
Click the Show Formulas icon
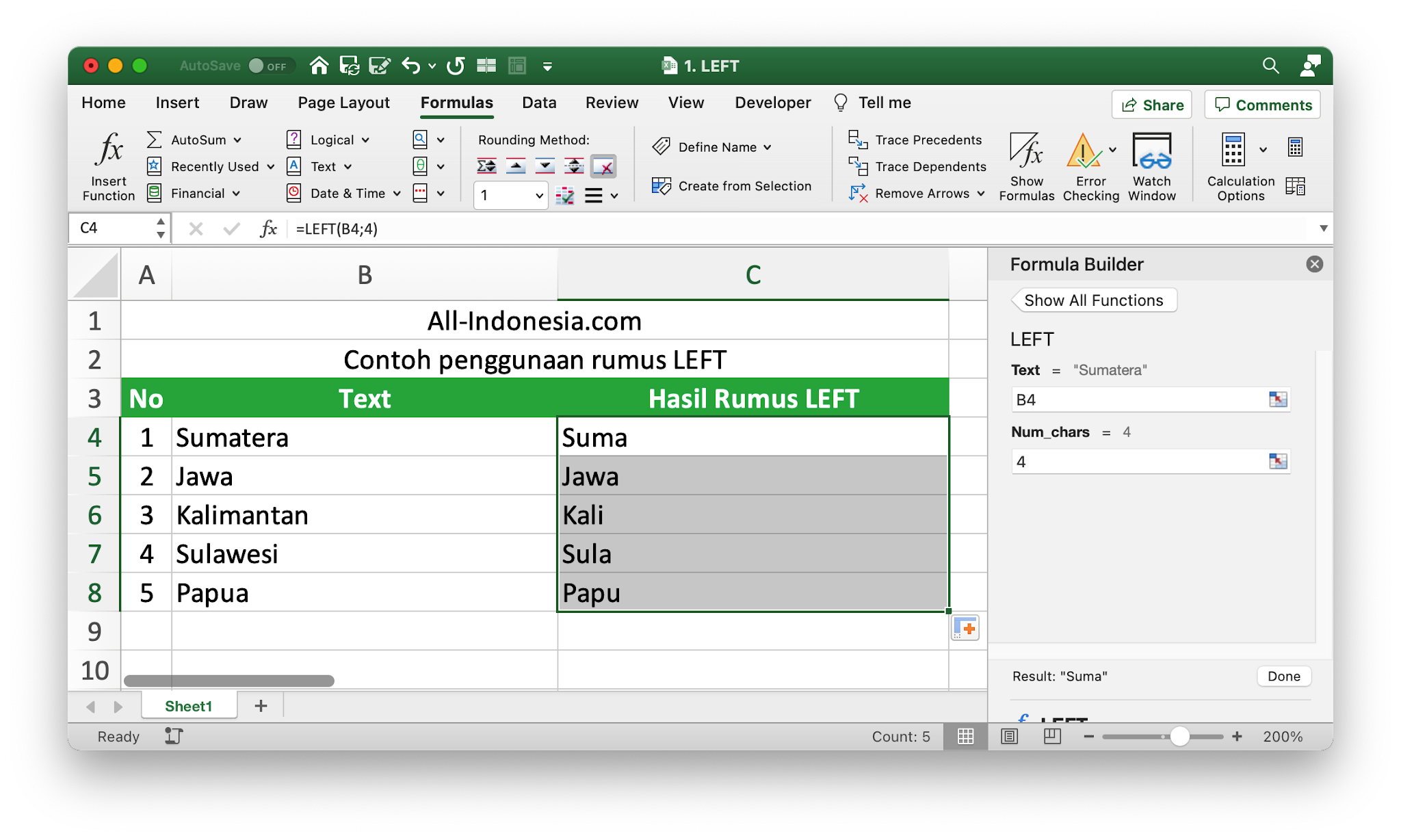tap(1026, 151)
